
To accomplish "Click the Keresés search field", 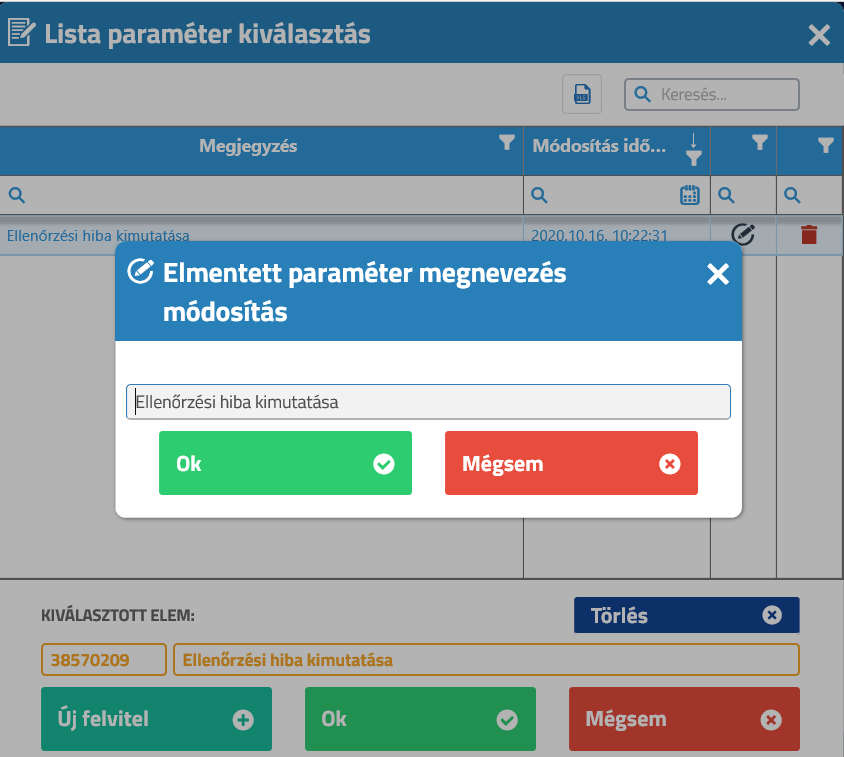I will (712, 95).
